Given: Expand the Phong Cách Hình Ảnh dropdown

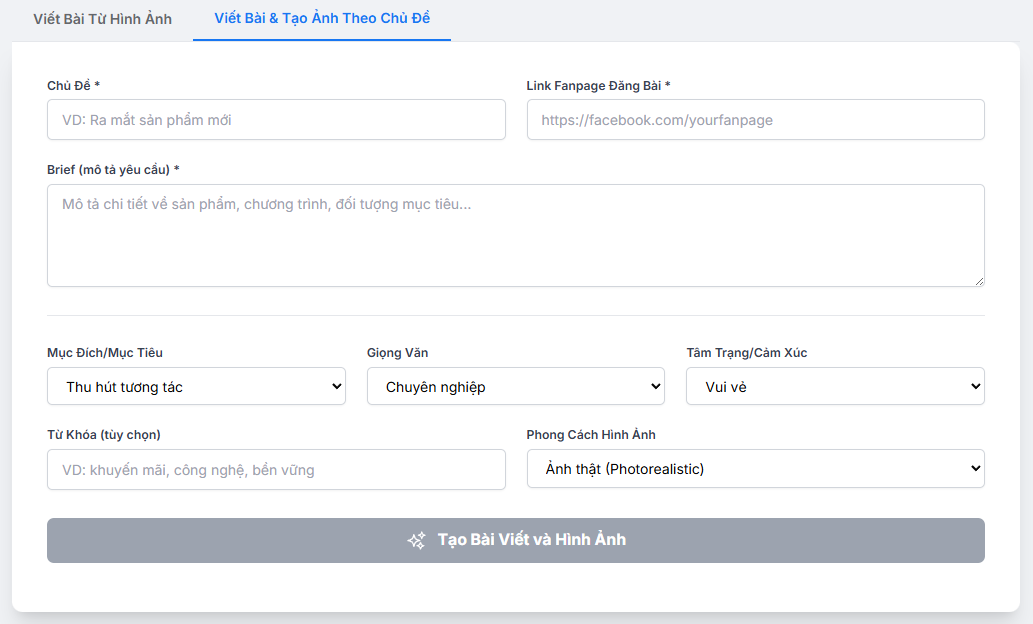Looking at the screenshot, I should [755, 468].
